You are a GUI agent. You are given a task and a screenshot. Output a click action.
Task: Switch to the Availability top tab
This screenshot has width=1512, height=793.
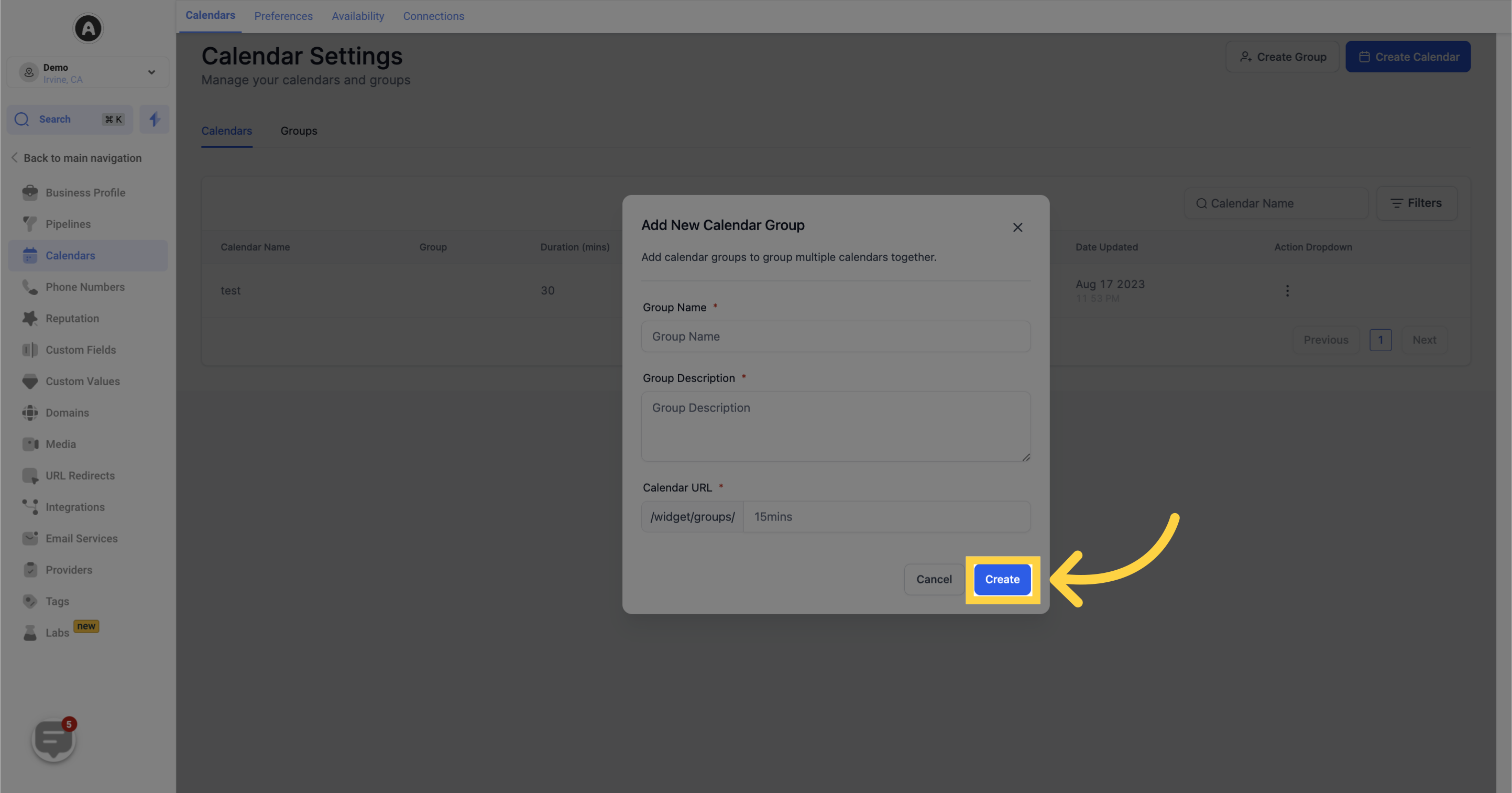[358, 16]
